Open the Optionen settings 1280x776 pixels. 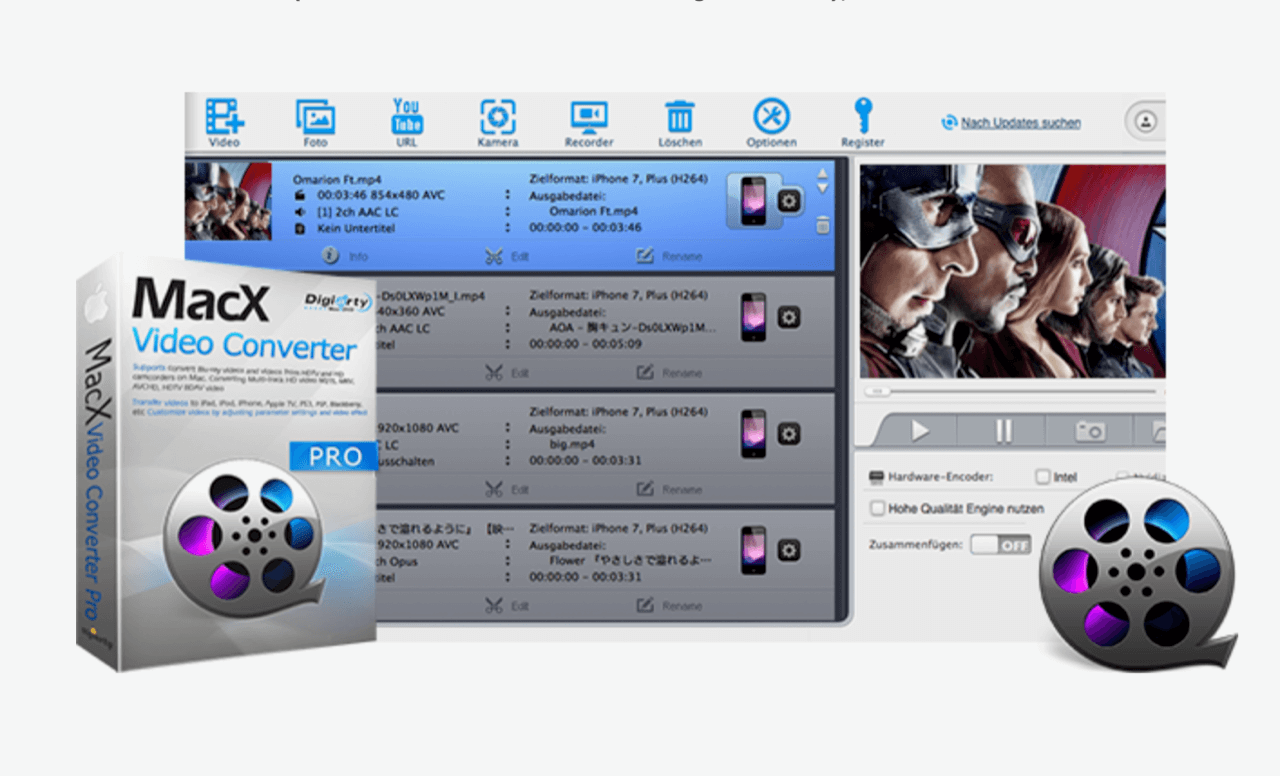771,116
